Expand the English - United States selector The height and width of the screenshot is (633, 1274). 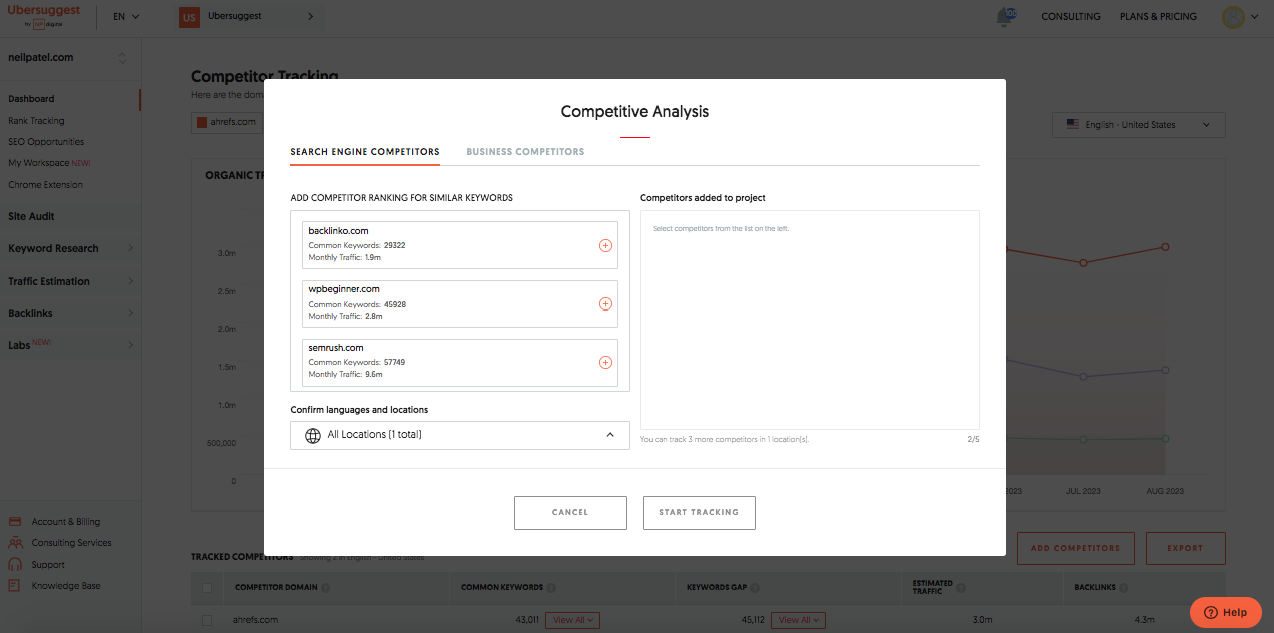click(x=1138, y=125)
